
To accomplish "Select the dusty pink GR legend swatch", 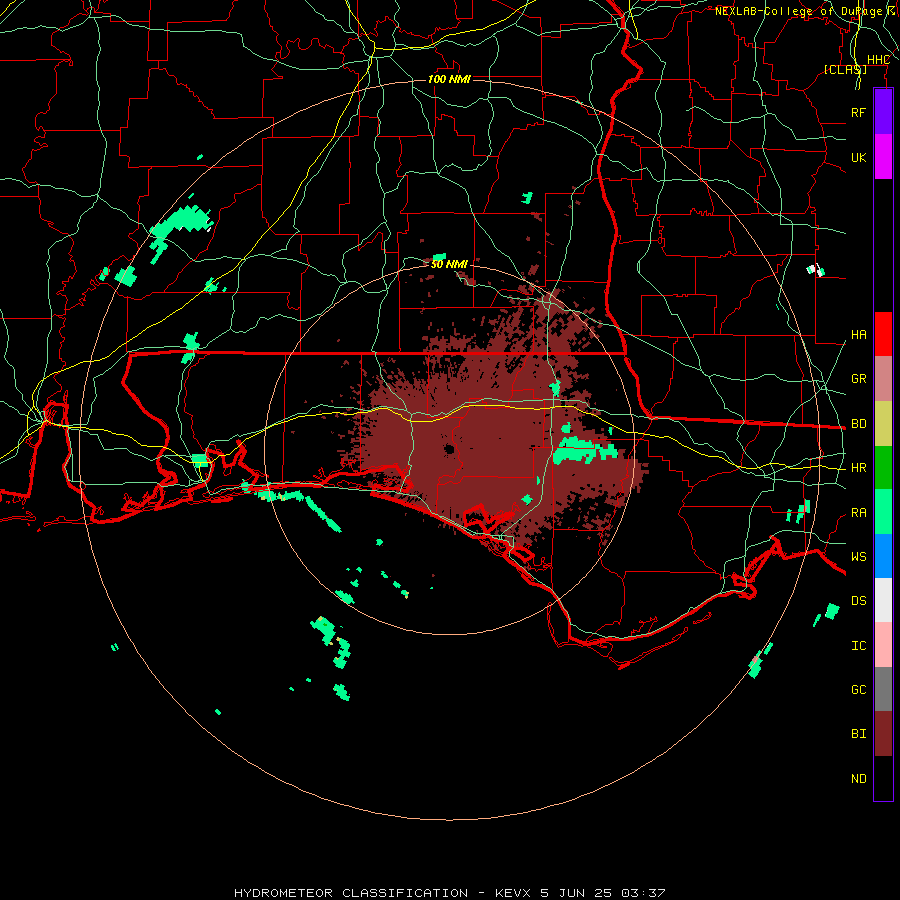I will pyautogui.click(x=883, y=379).
